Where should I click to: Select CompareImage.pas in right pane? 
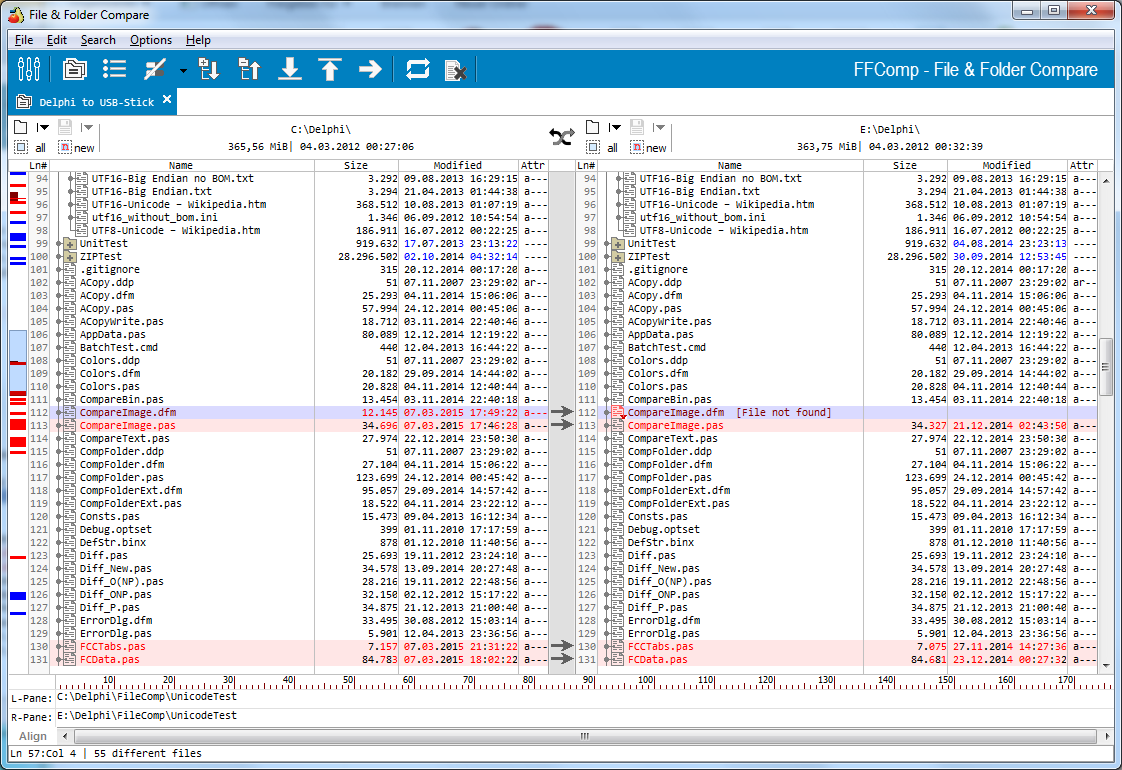[675, 425]
